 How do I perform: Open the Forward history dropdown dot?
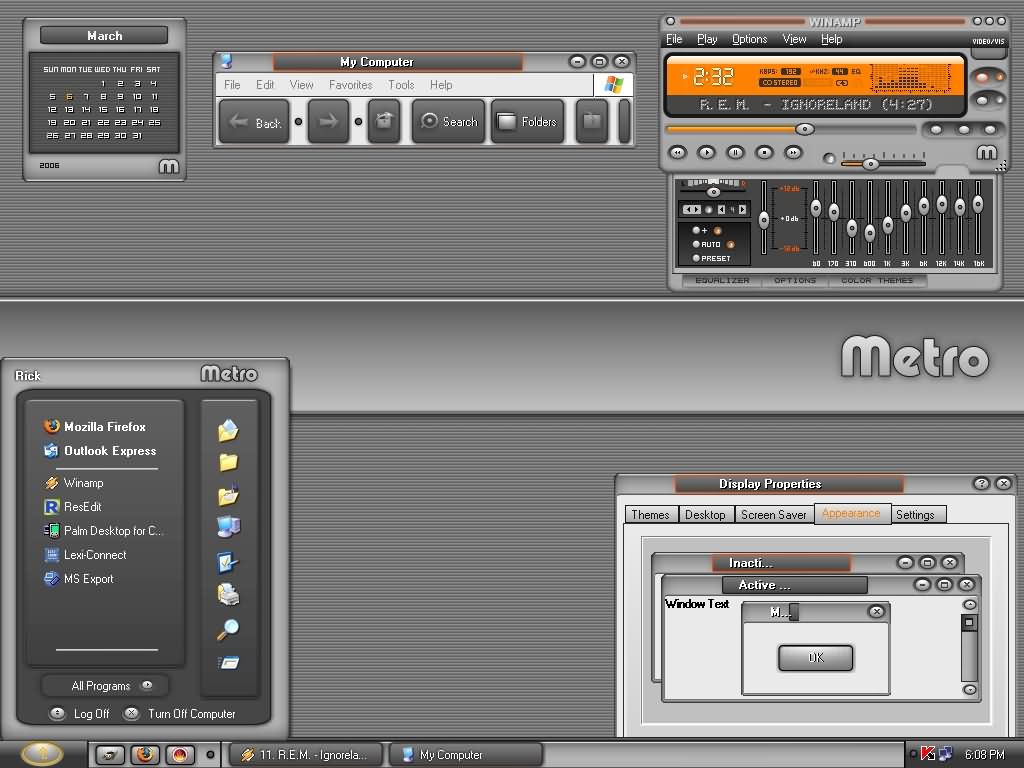point(359,121)
